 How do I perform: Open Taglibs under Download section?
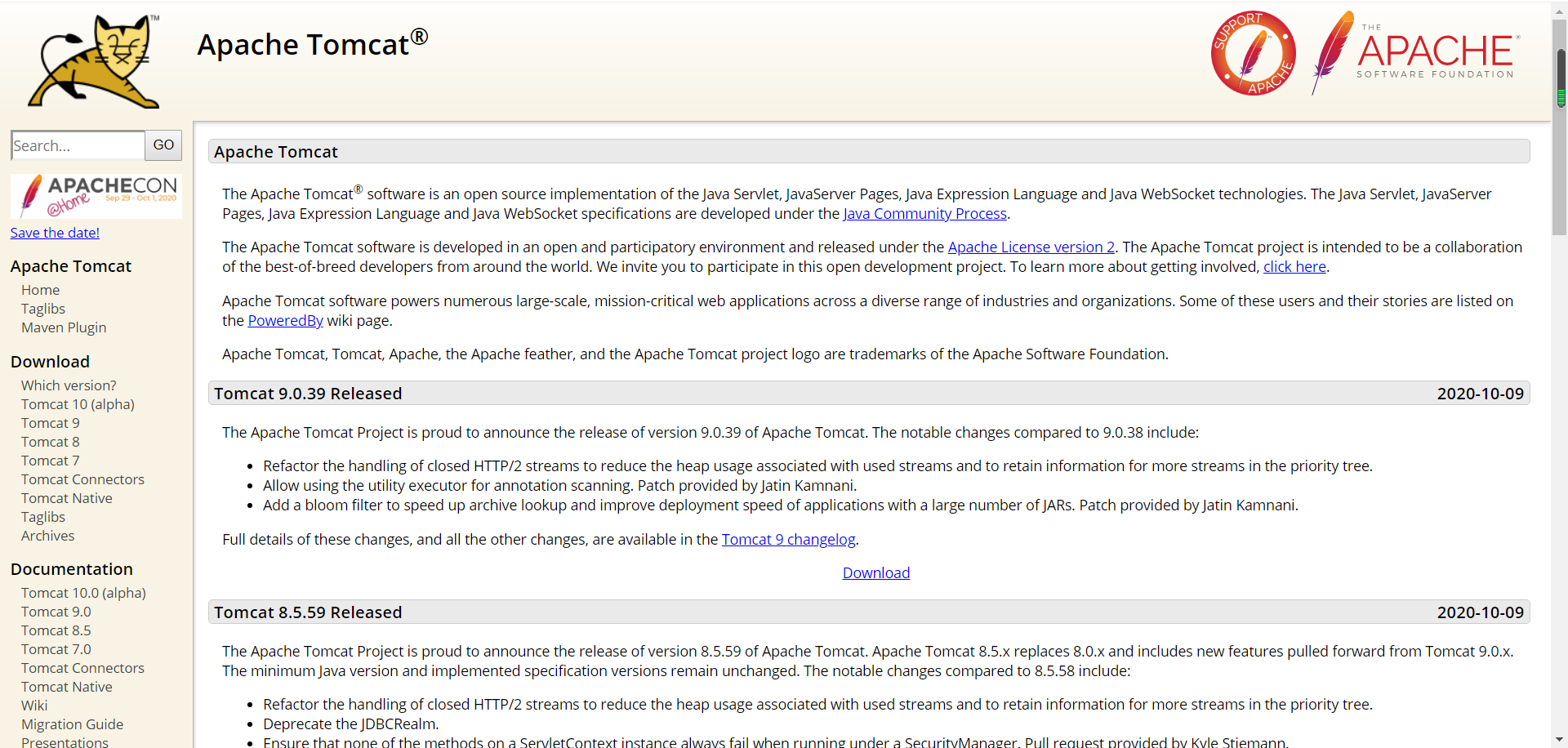point(43,517)
